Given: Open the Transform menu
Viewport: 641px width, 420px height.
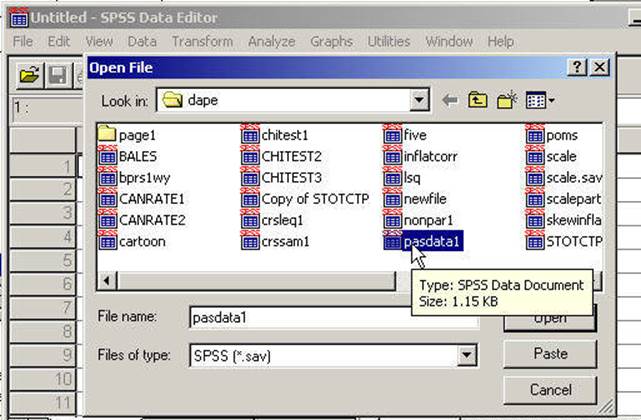Looking at the screenshot, I should point(202,41).
